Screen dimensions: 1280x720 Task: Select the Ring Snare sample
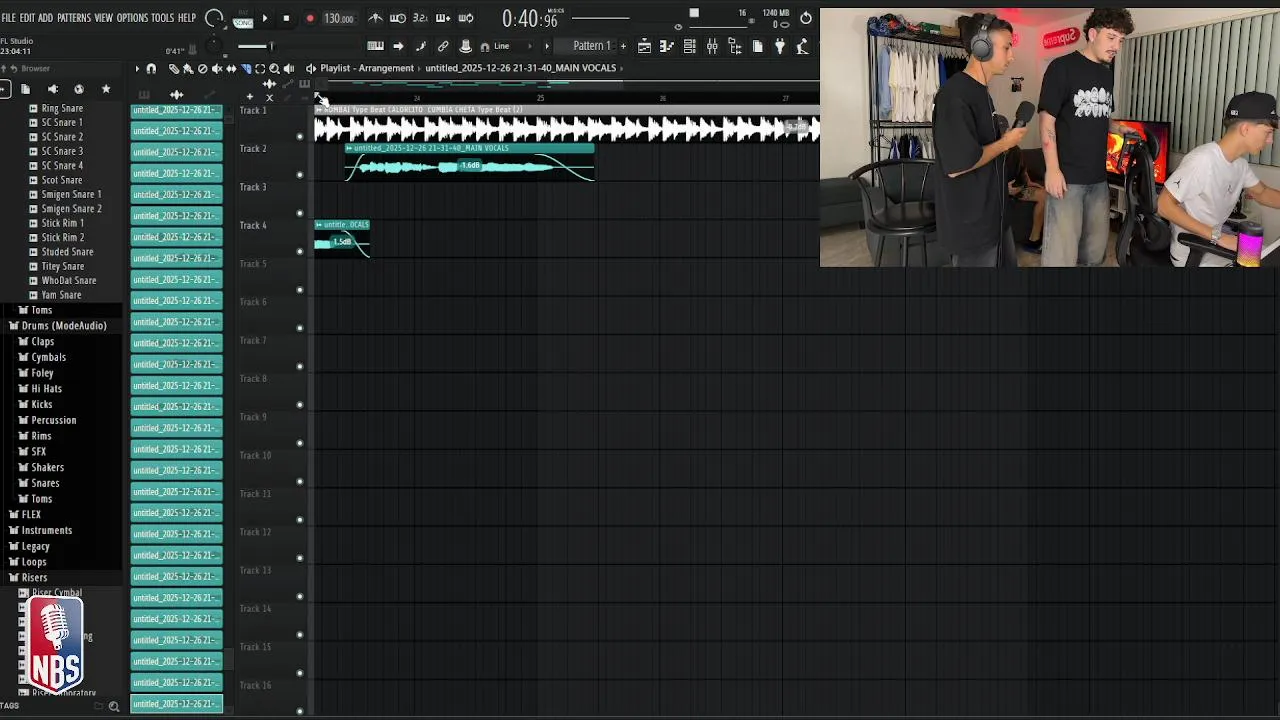coord(56,108)
